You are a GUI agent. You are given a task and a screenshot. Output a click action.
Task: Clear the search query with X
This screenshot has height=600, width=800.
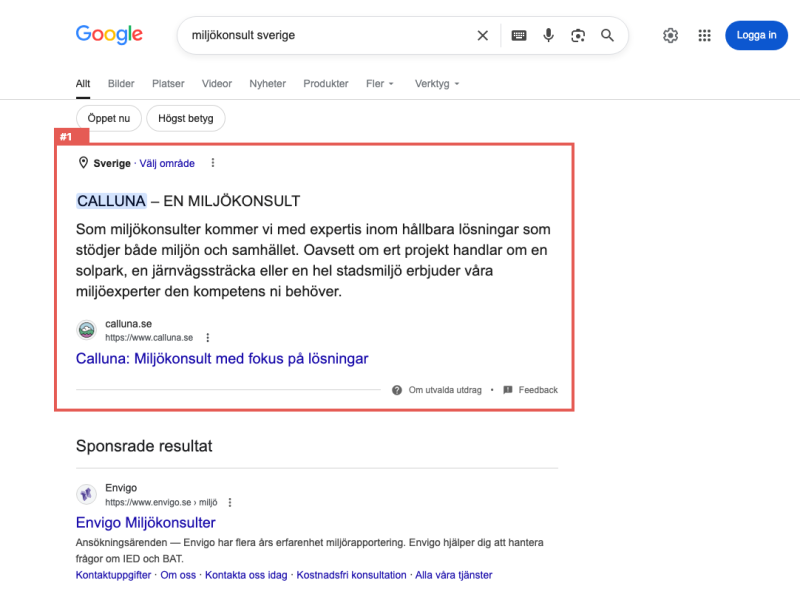[482, 35]
